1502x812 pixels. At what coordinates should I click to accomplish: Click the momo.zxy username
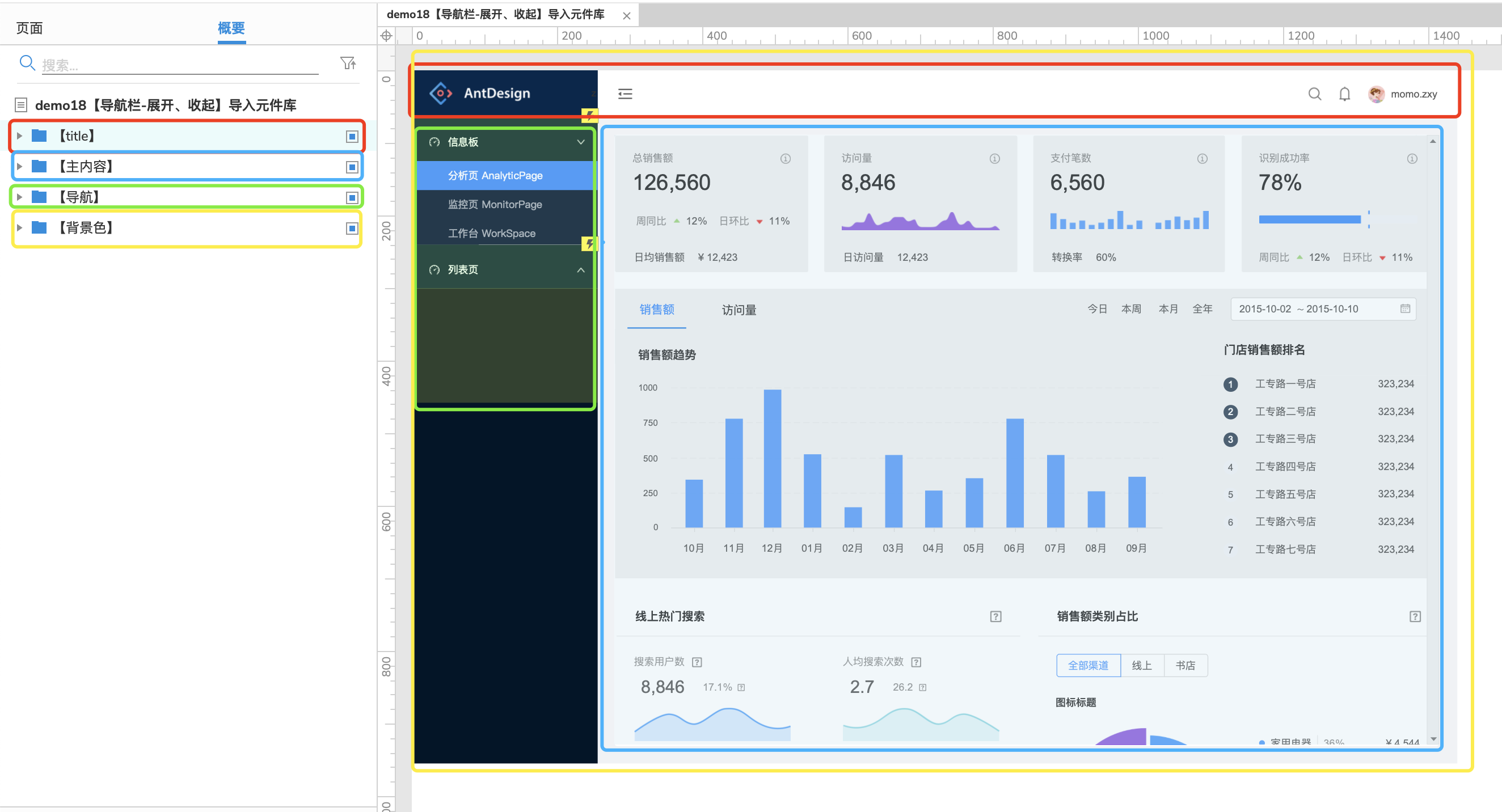pyautogui.click(x=1414, y=95)
